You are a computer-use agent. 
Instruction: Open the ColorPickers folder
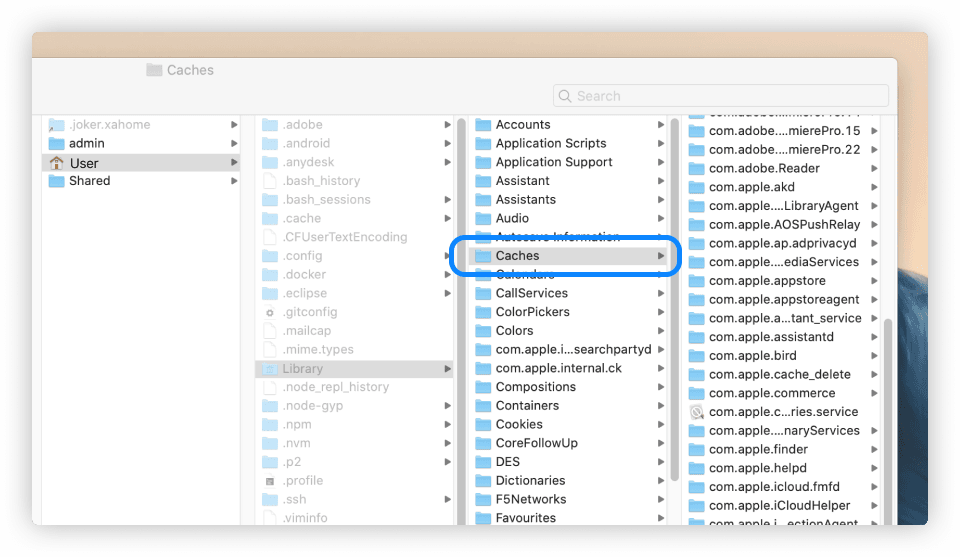click(x=532, y=312)
